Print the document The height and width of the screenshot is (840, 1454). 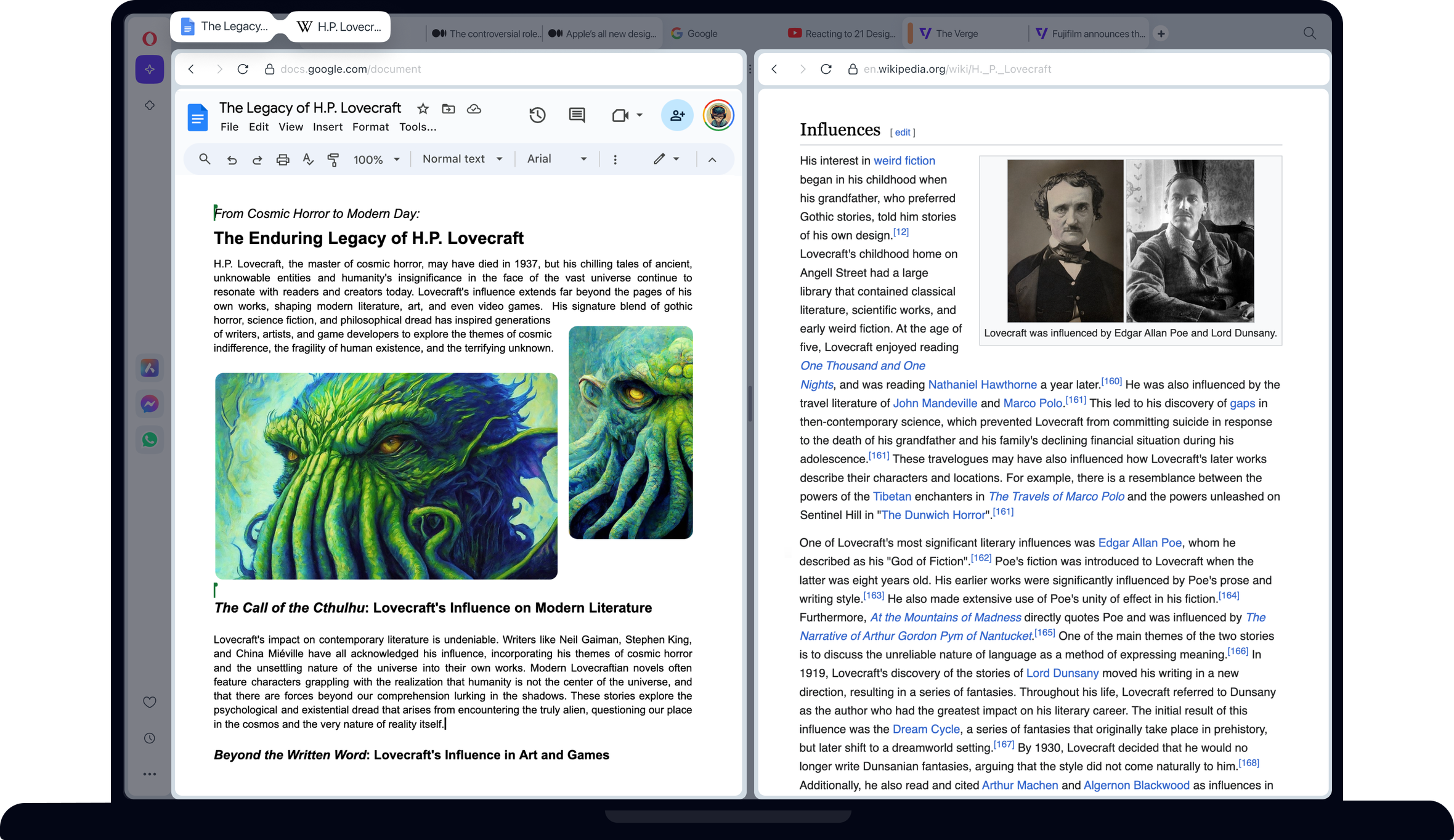pos(283,160)
